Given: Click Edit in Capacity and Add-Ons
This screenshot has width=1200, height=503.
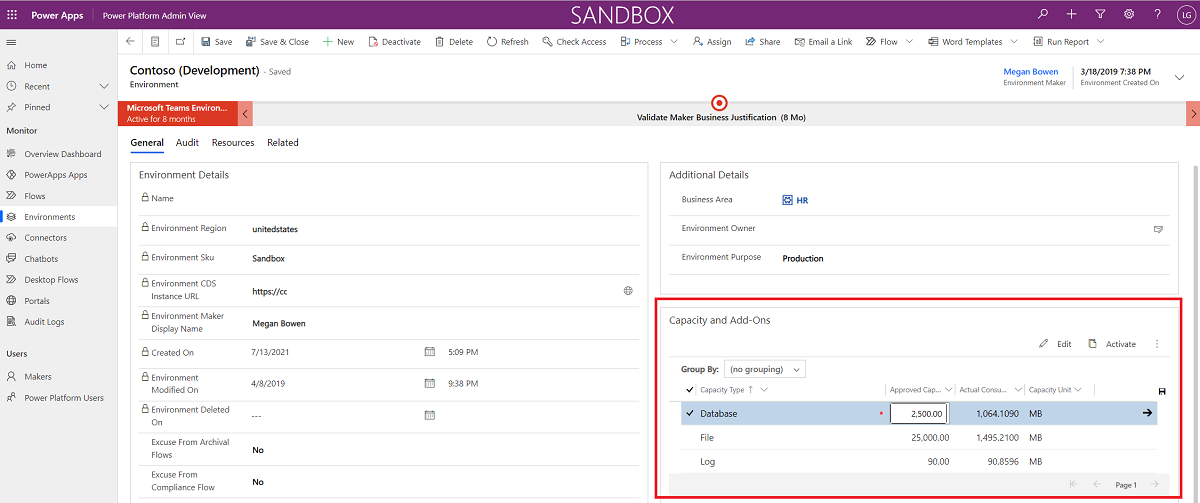Looking at the screenshot, I should click(x=1055, y=344).
